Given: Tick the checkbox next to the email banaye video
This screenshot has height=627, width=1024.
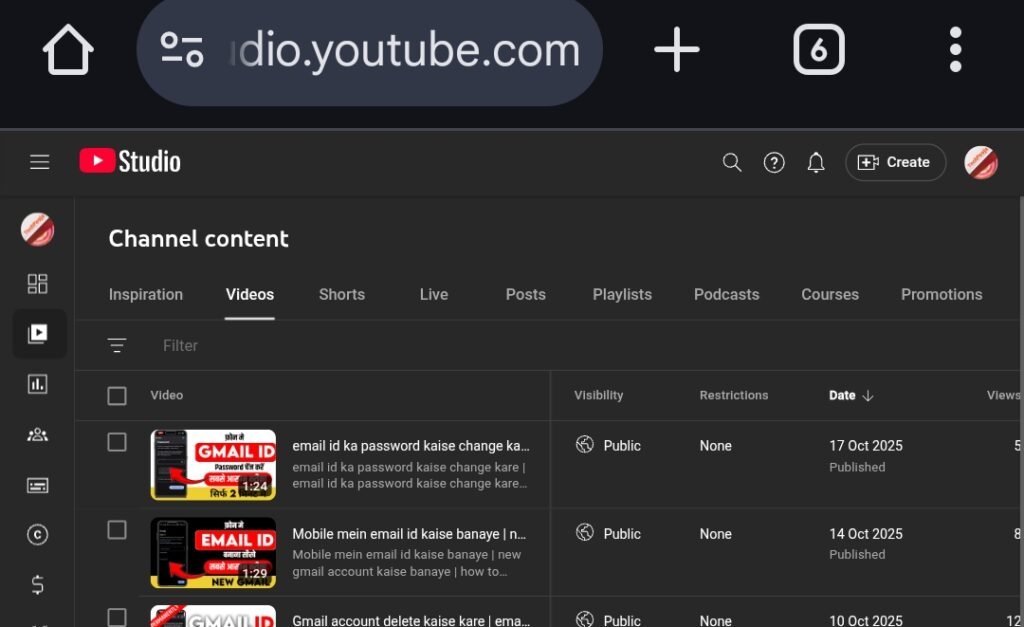Looking at the screenshot, I should click(x=116, y=529).
